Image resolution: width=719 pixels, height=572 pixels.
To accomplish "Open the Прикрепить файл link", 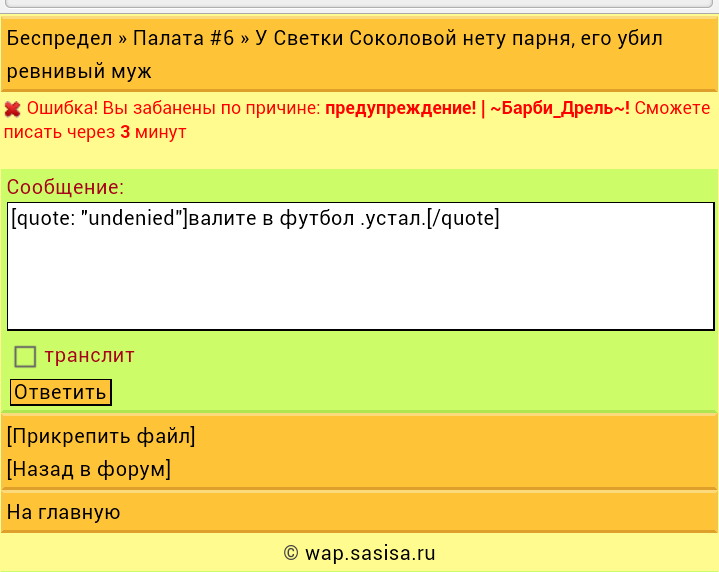I will (101, 436).
